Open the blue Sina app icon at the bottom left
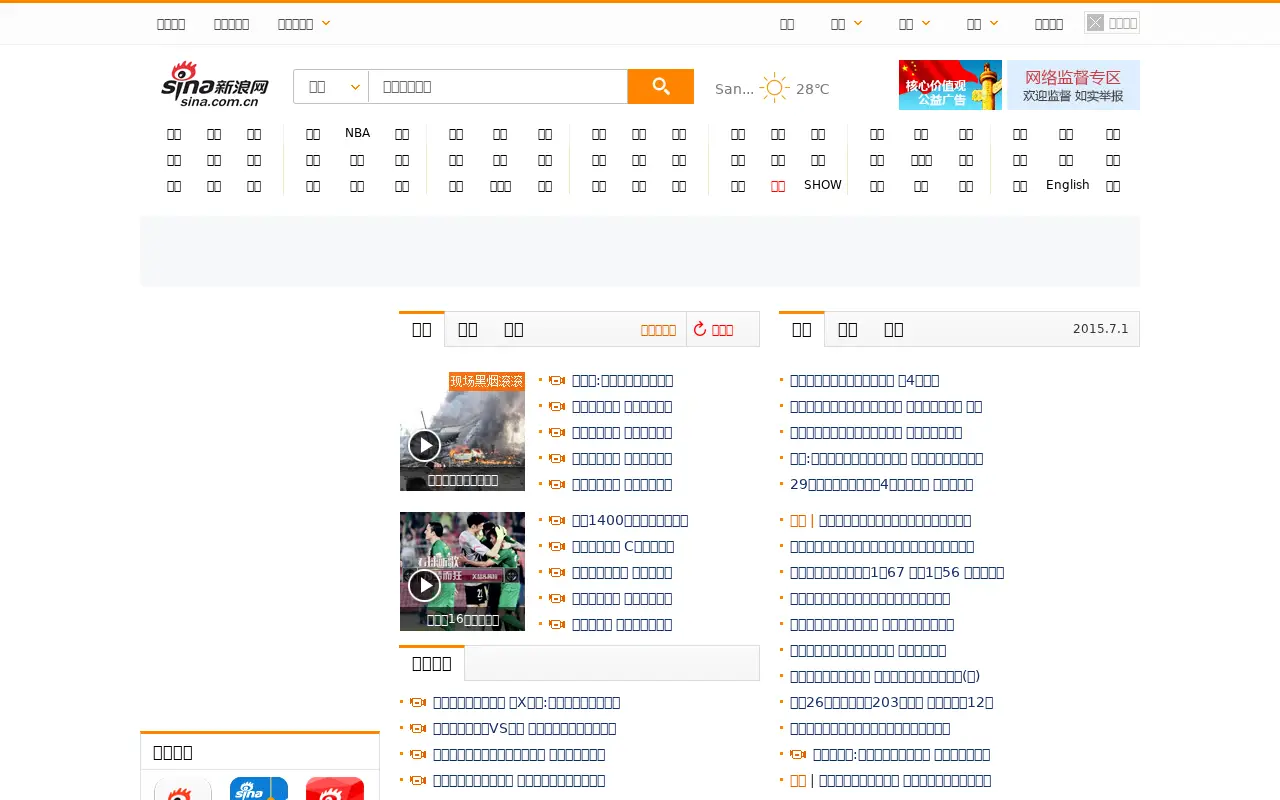The height and width of the screenshot is (800, 1280). pyautogui.click(x=259, y=789)
